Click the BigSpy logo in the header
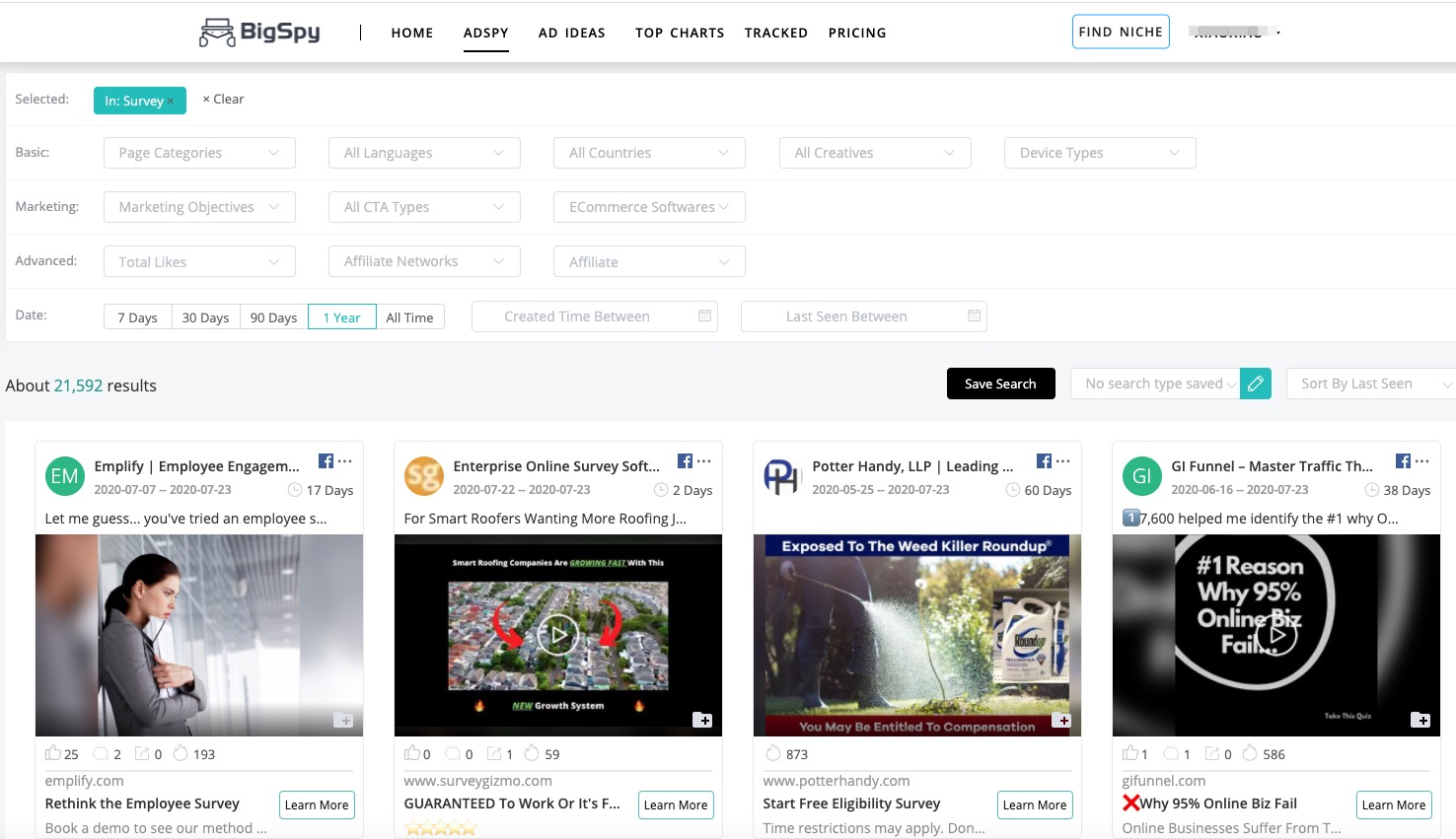Image resolution: width=1456 pixels, height=839 pixels. pos(257,31)
